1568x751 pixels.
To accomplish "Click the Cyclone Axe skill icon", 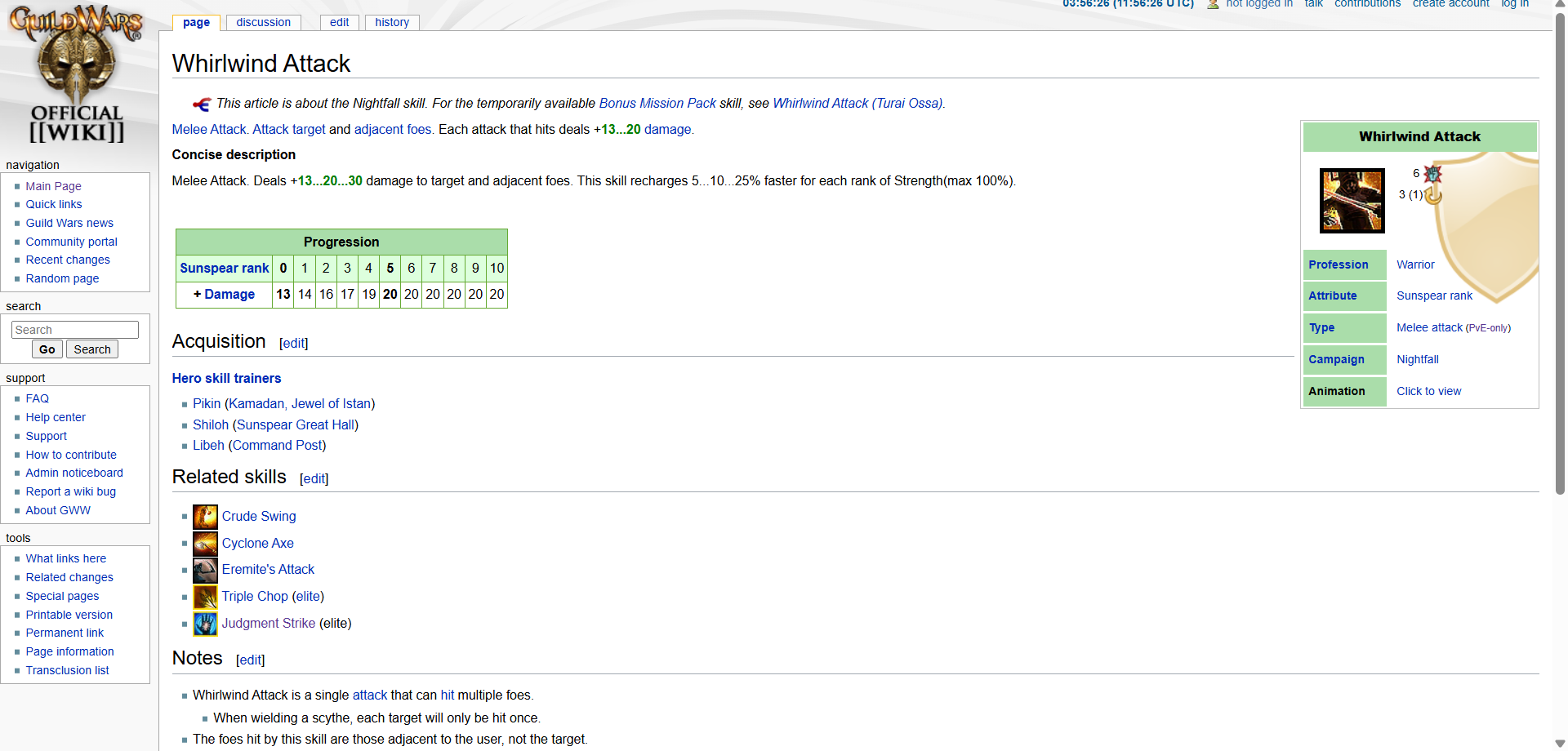I will (205, 544).
